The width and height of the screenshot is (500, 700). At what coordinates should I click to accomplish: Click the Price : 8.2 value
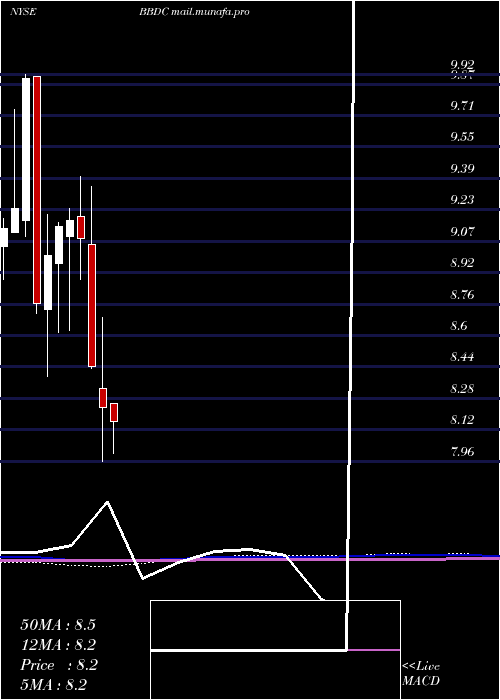[59, 665]
